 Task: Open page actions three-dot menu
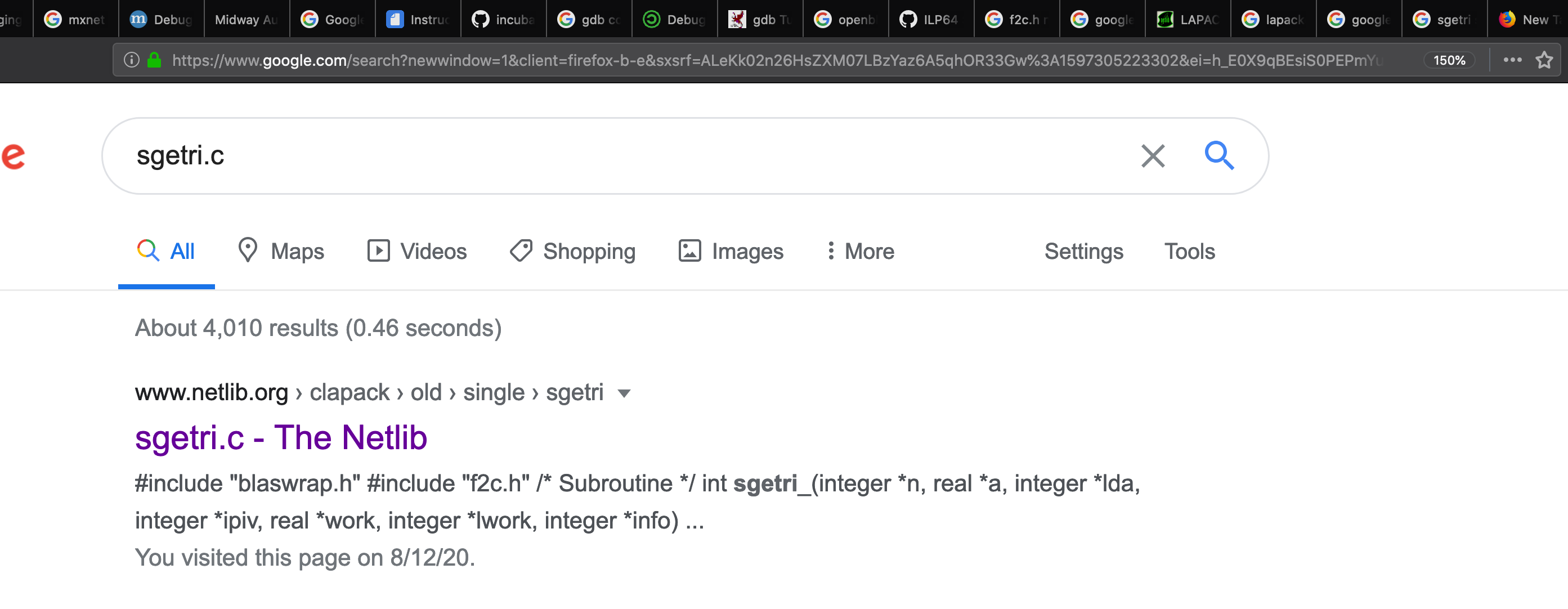[x=1512, y=60]
